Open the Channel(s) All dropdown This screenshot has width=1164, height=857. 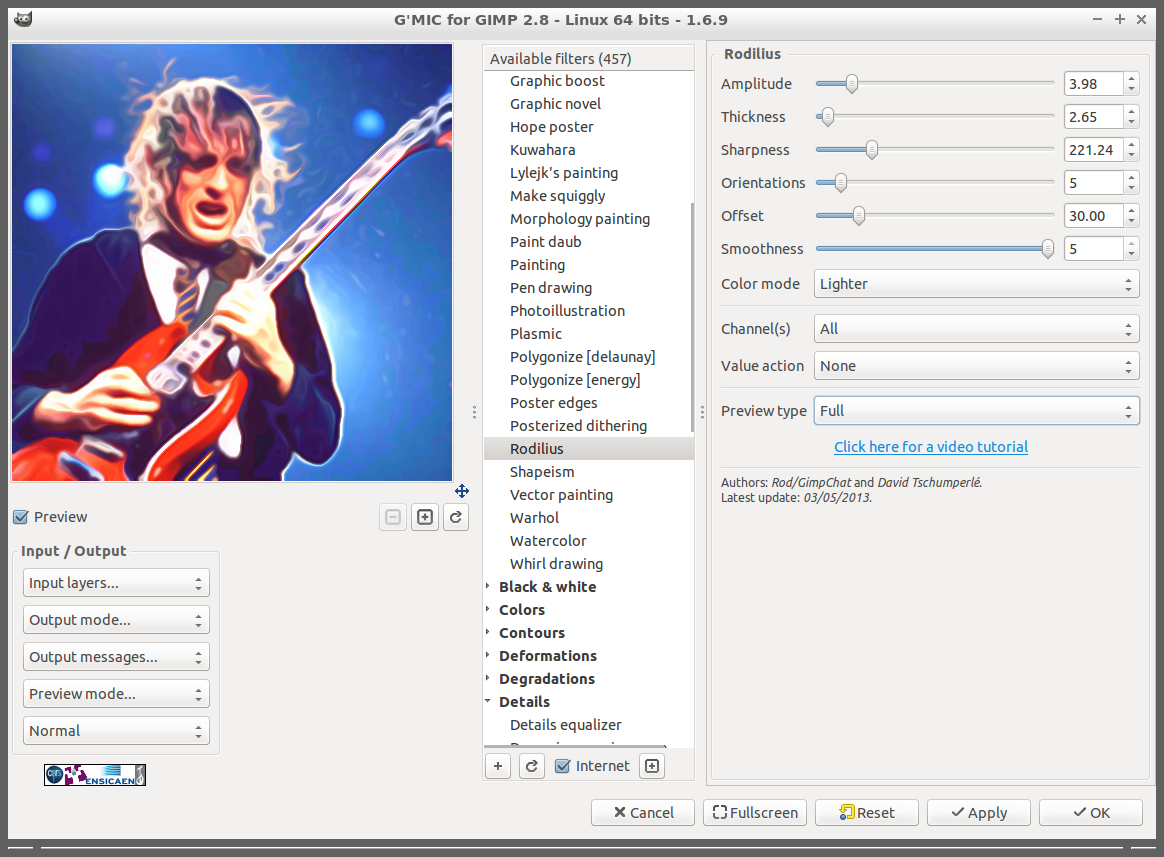tap(976, 329)
